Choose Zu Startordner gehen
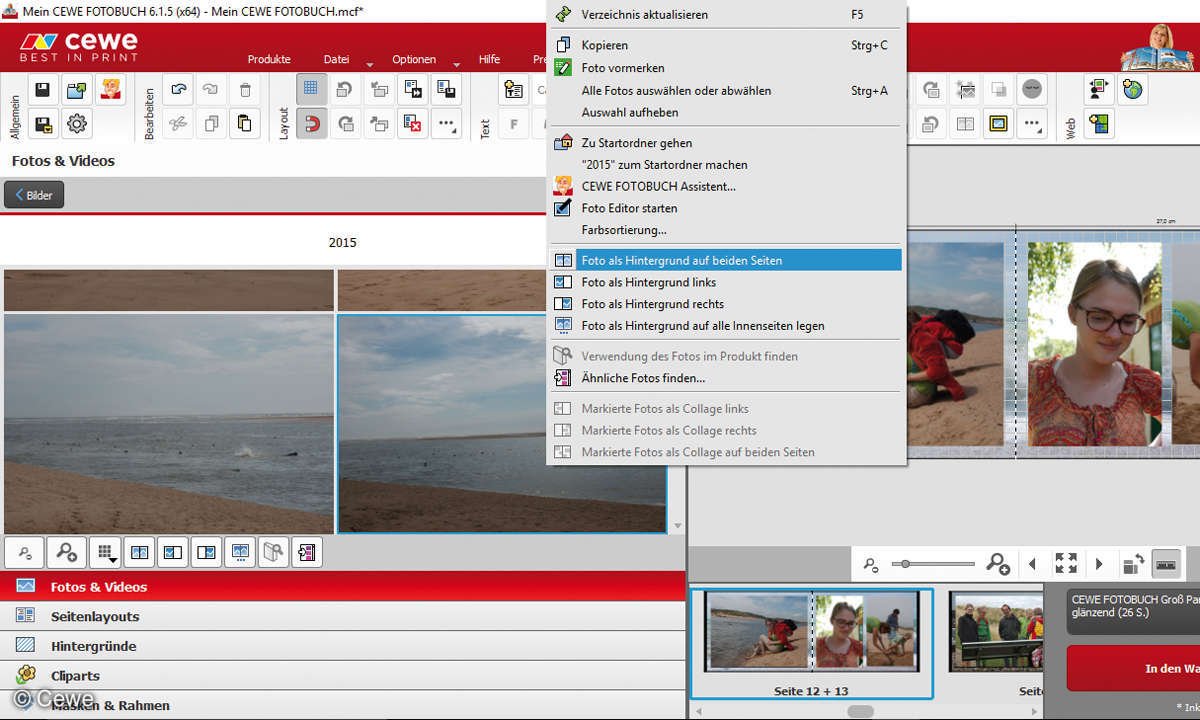Image resolution: width=1200 pixels, height=720 pixels. click(x=726, y=143)
